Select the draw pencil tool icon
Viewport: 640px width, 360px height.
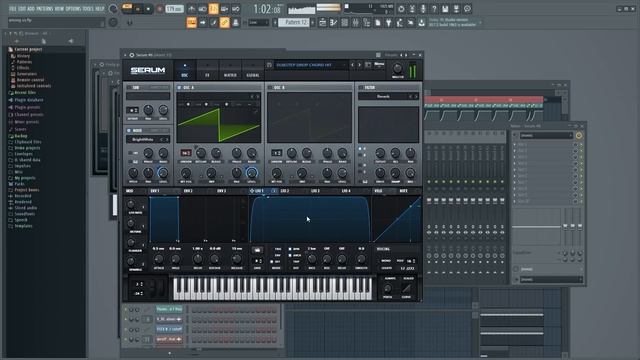coord(213,23)
